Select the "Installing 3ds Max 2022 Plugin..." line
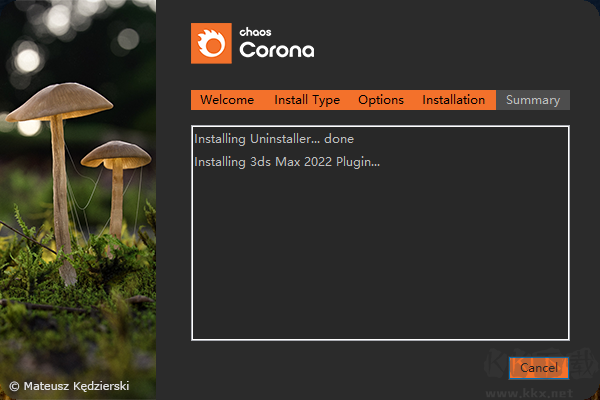This screenshot has height=400, width=600. 287,161
